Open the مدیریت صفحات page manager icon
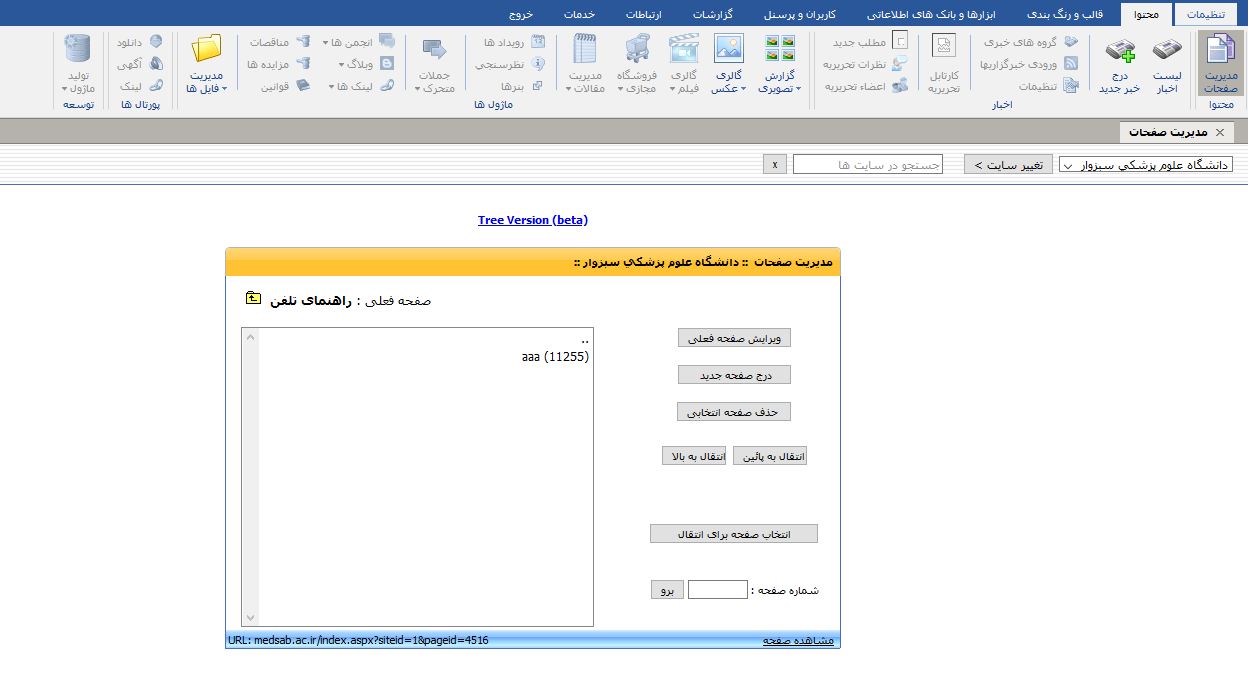Screen dimensions: 1248x677 (x=1220, y=50)
